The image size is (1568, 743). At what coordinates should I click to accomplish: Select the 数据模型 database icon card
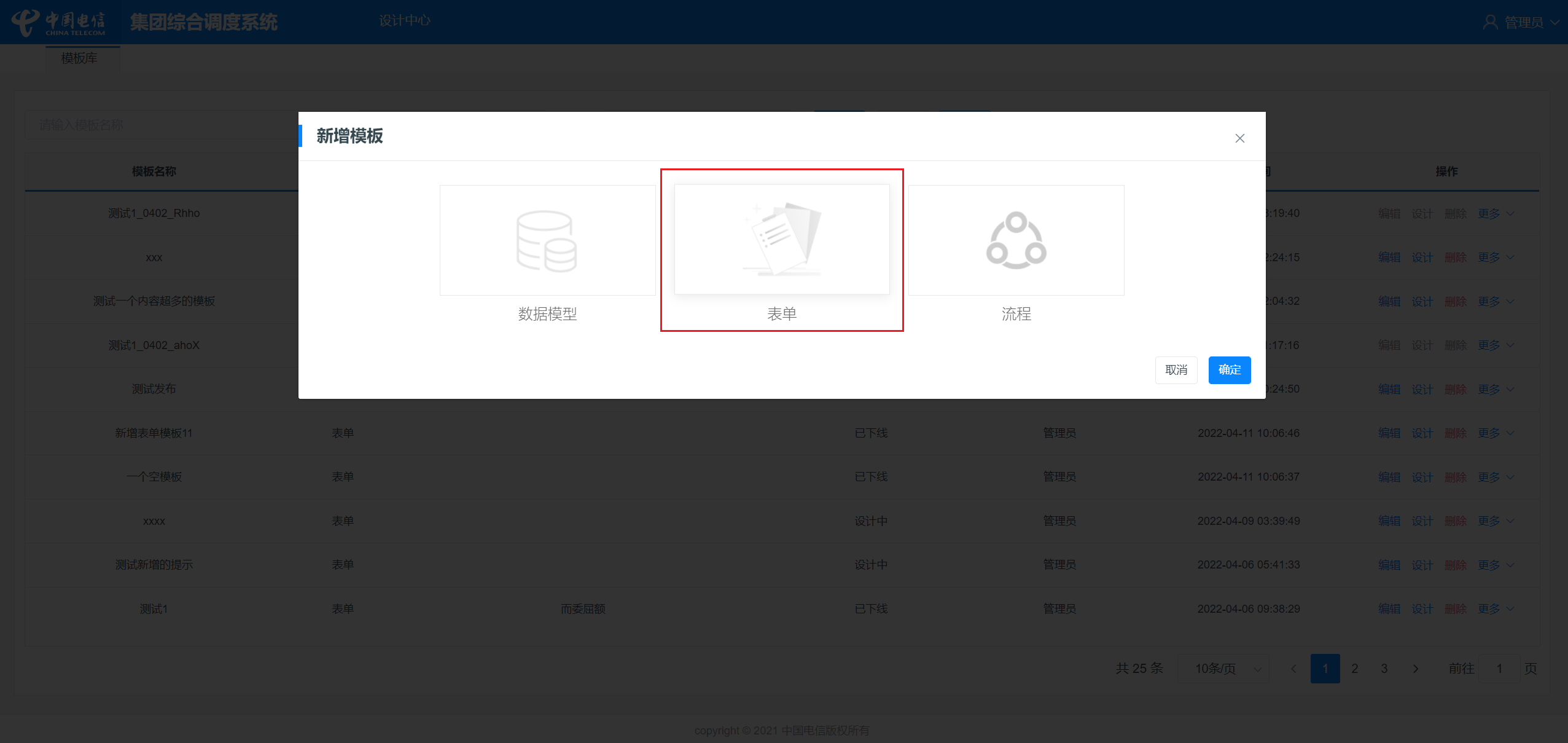click(547, 240)
